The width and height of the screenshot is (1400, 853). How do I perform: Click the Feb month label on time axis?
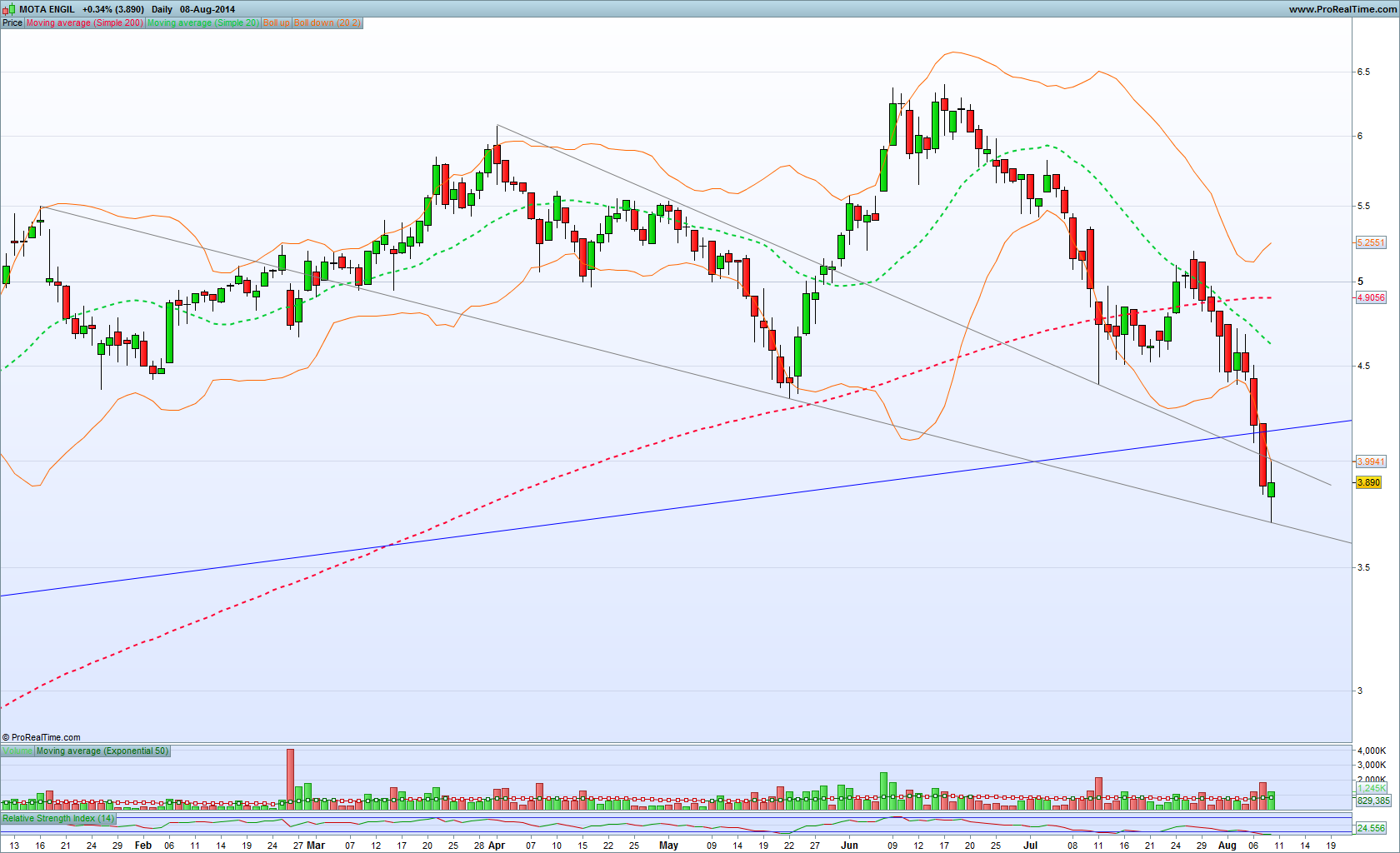(x=143, y=845)
